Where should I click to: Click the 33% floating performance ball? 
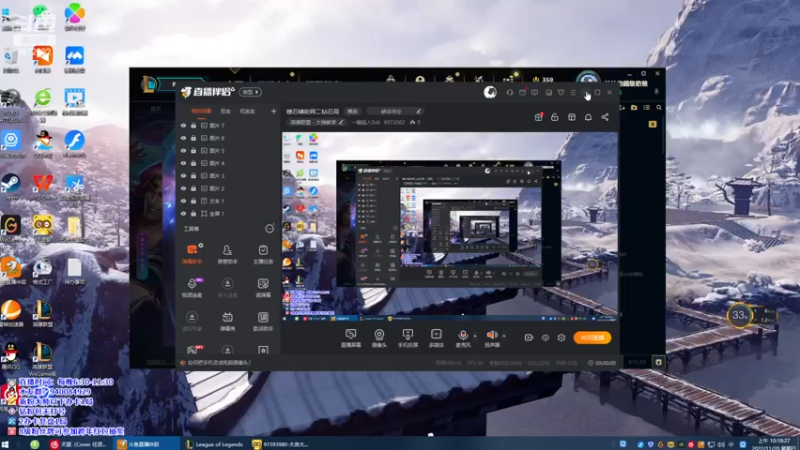click(x=739, y=315)
